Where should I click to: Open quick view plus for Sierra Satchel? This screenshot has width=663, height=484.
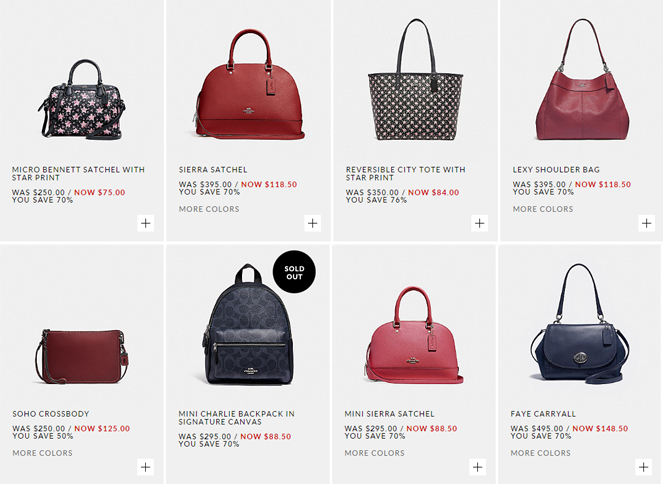[312, 223]
